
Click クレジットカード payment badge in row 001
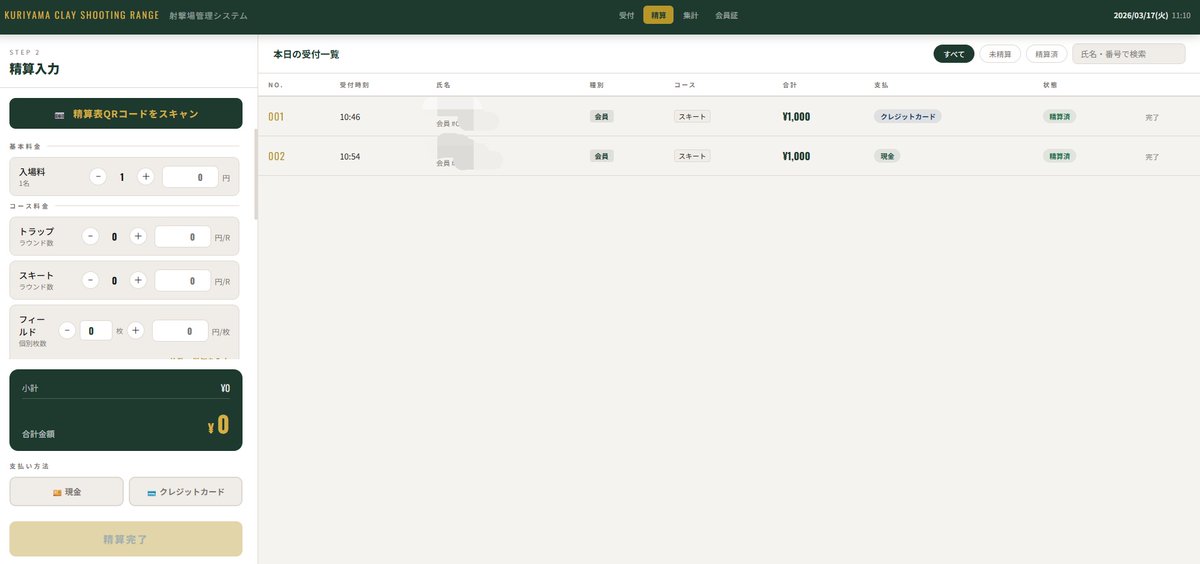(x=908, y=116)
